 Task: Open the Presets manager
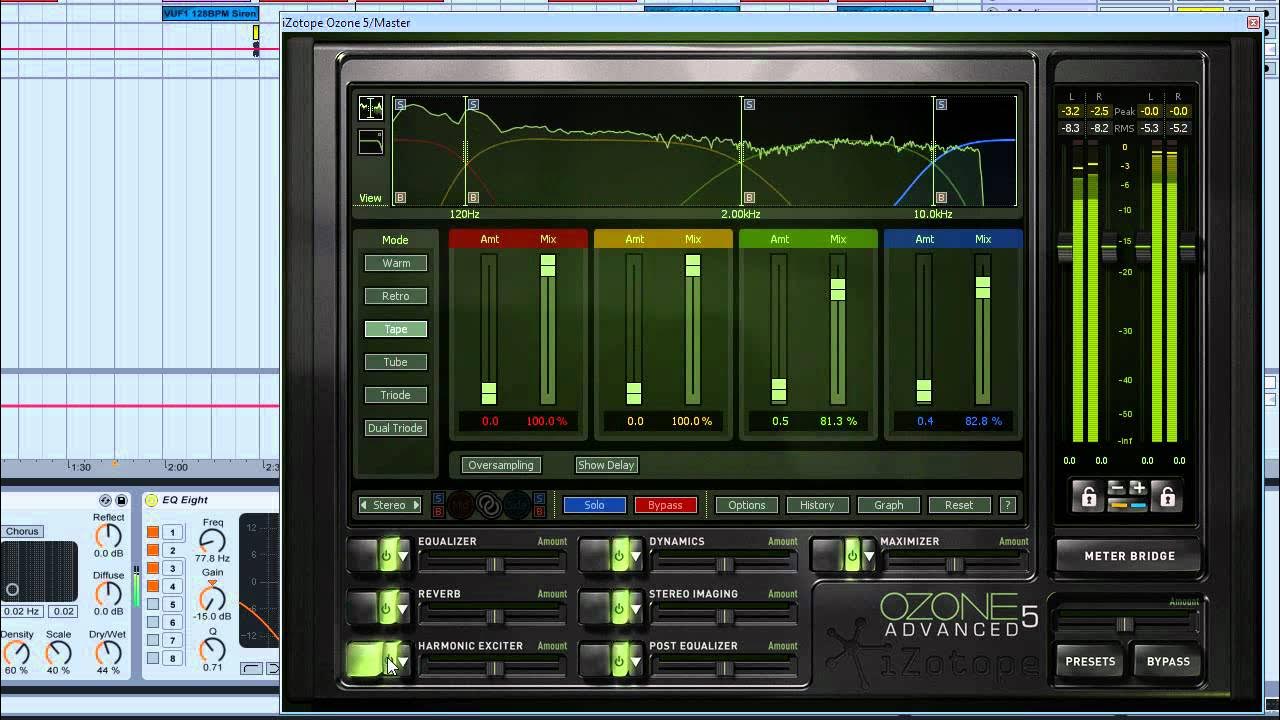point(1090,661)
